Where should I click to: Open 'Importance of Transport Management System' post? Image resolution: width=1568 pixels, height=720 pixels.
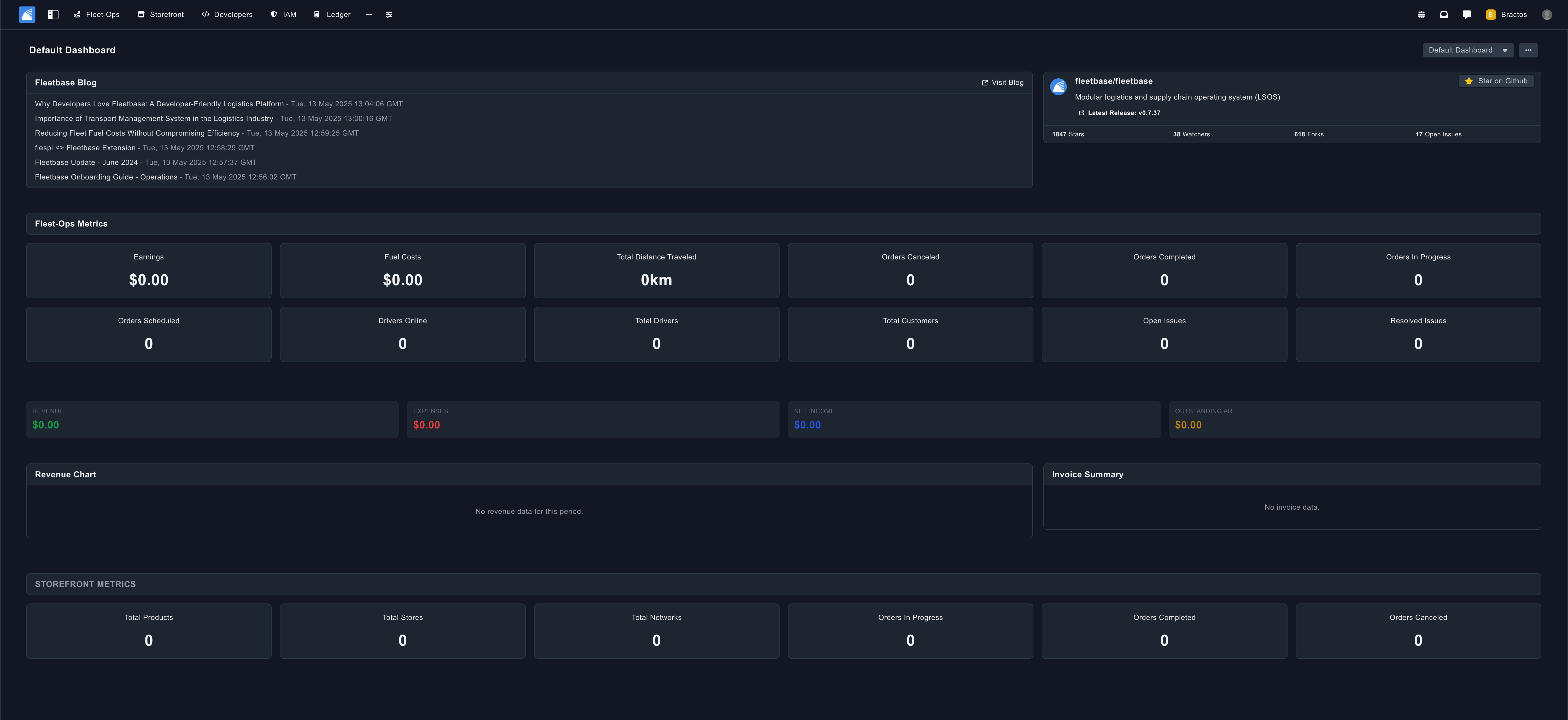coord(154,119)
